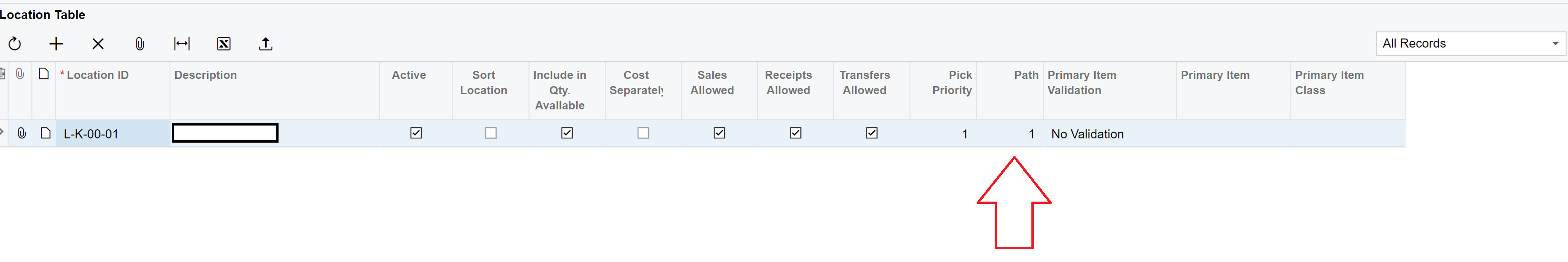1568x262 pixels.
Task: Click the Description input field in the row
Action: point(225,133)
